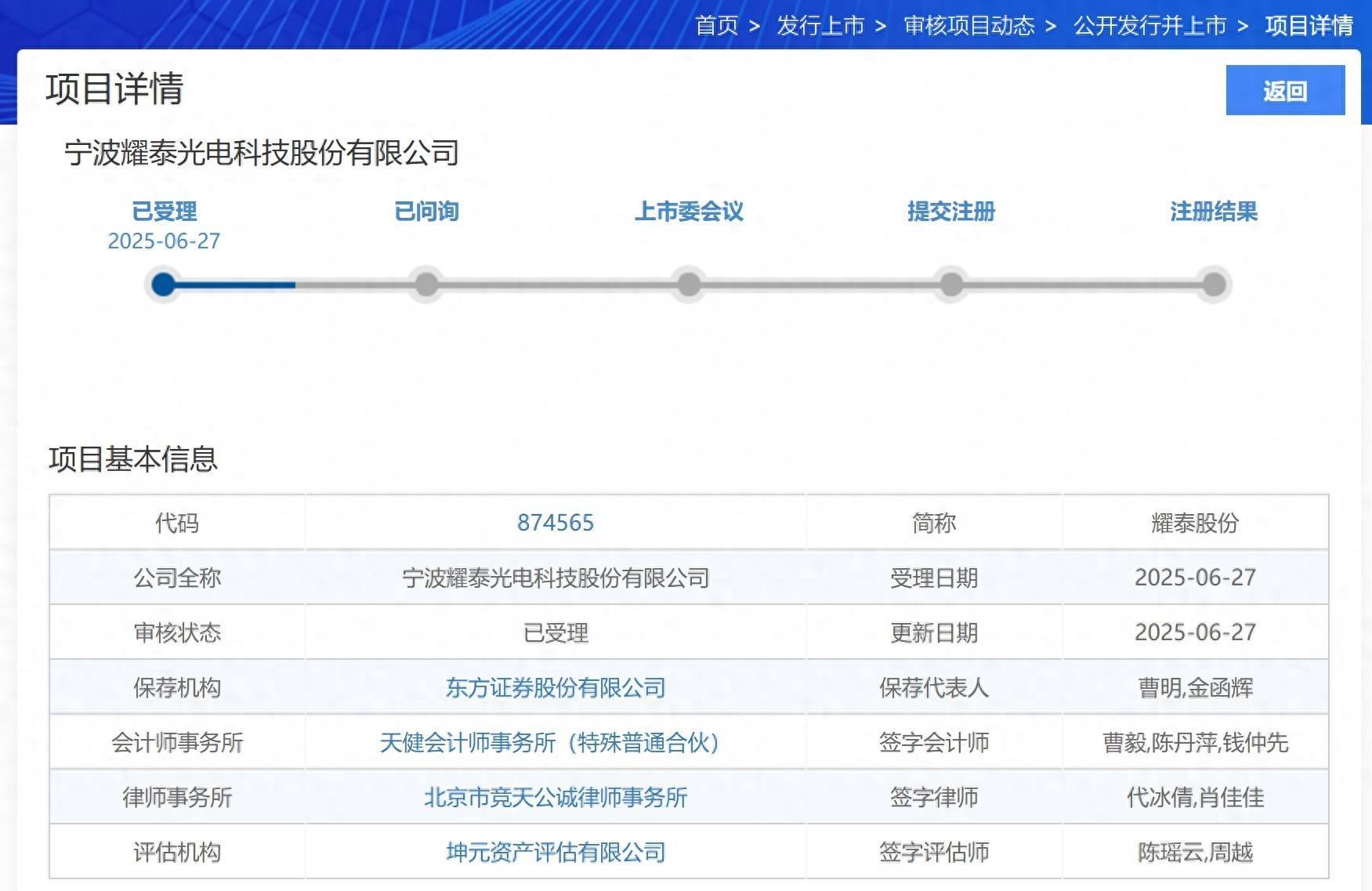
Task: Open 公开发行并上市 breadcrumb link
Action: pos(1150,26)
